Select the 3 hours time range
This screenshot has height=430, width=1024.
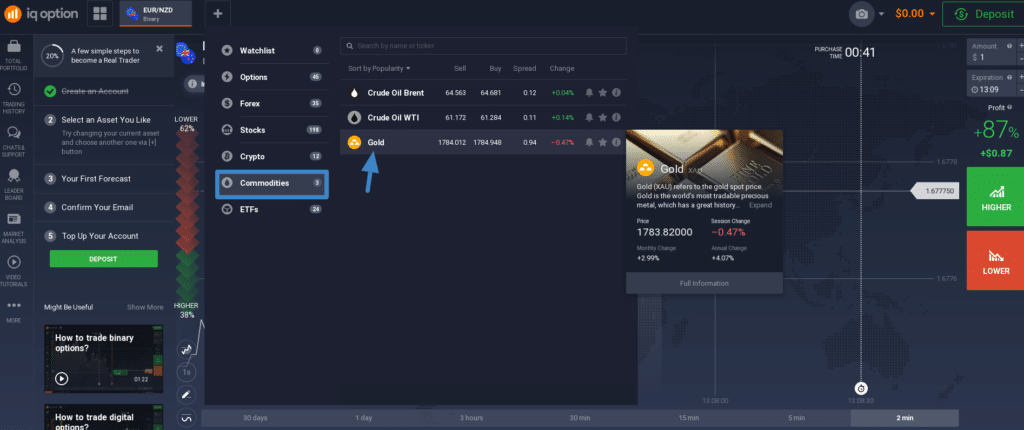472,418
